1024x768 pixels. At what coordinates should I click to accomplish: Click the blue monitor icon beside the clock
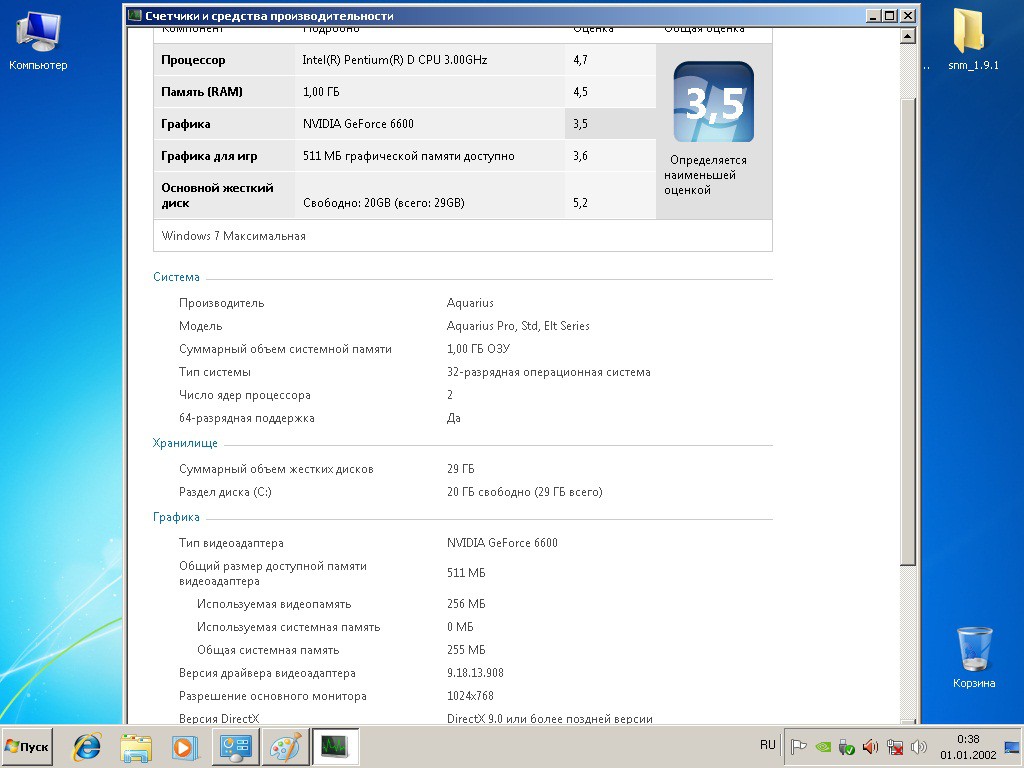pos(1012,747)
